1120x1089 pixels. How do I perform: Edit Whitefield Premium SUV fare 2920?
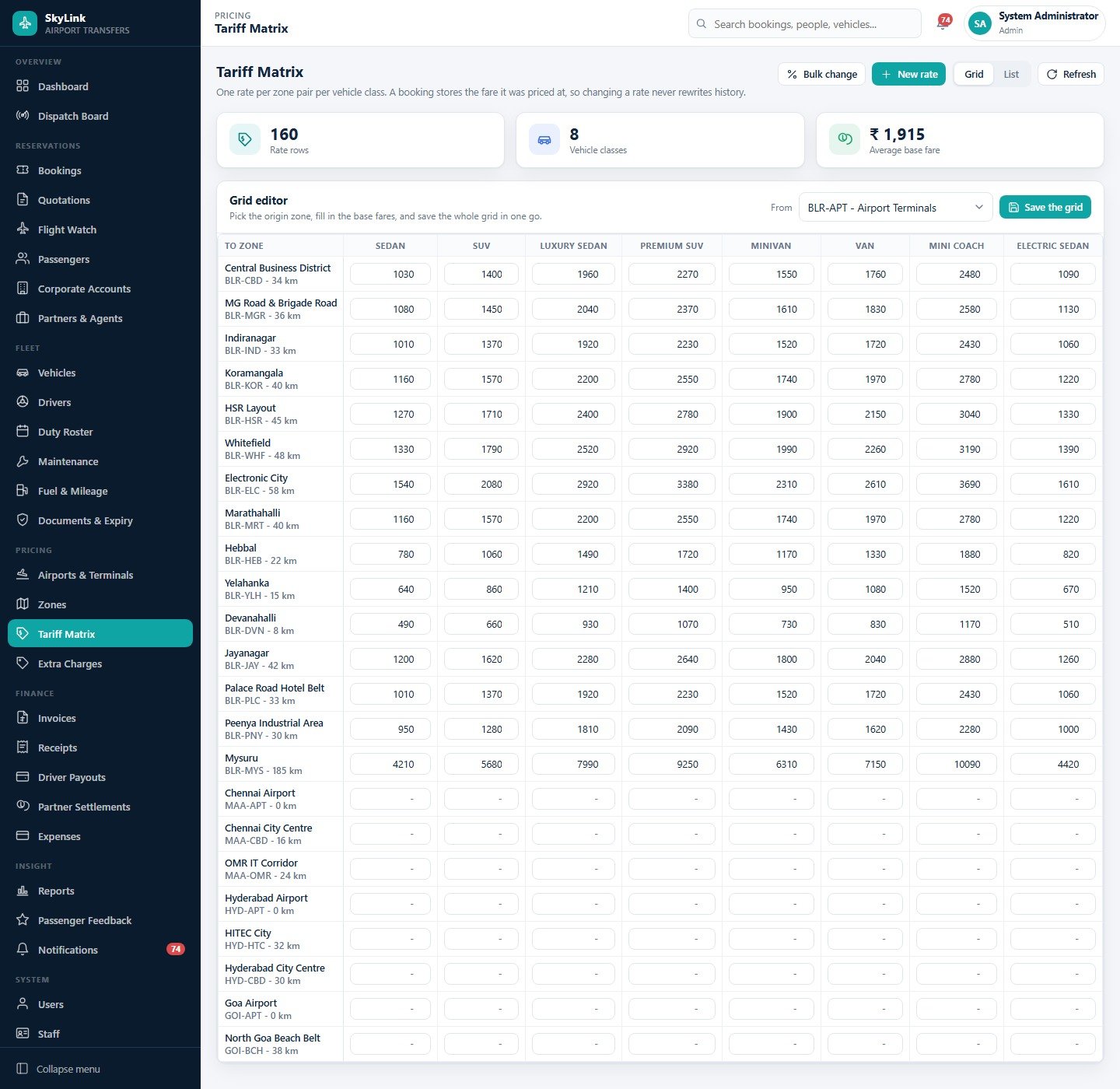click(672, 449)
